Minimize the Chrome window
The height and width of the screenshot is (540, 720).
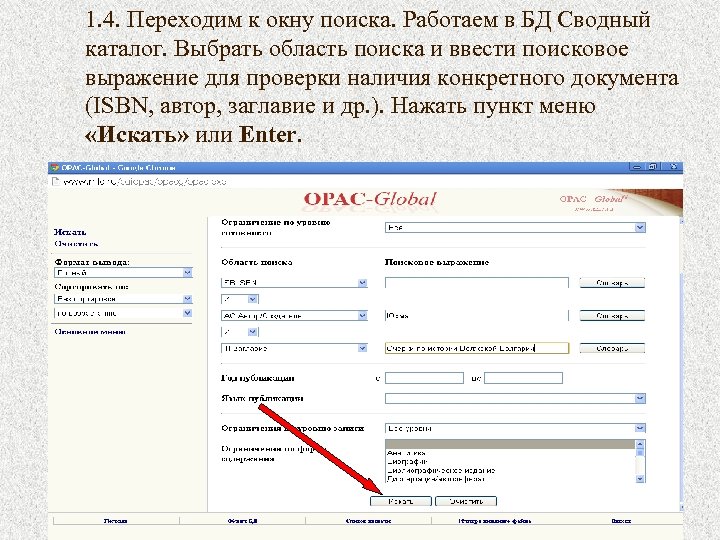(x=636, y=167)
